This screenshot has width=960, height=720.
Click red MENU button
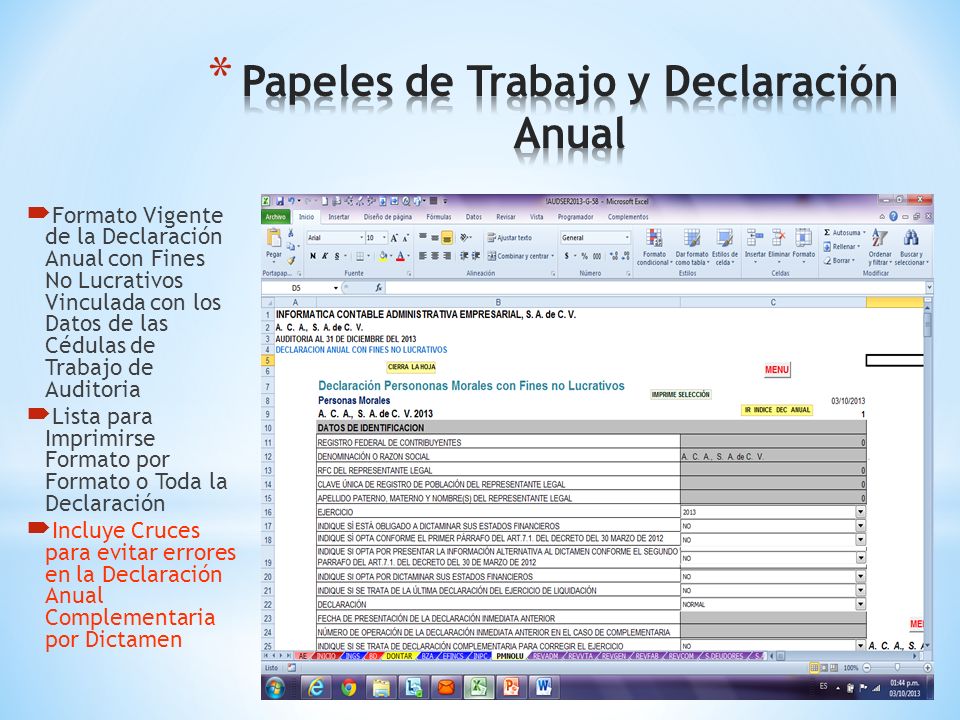tap(777, 370)
